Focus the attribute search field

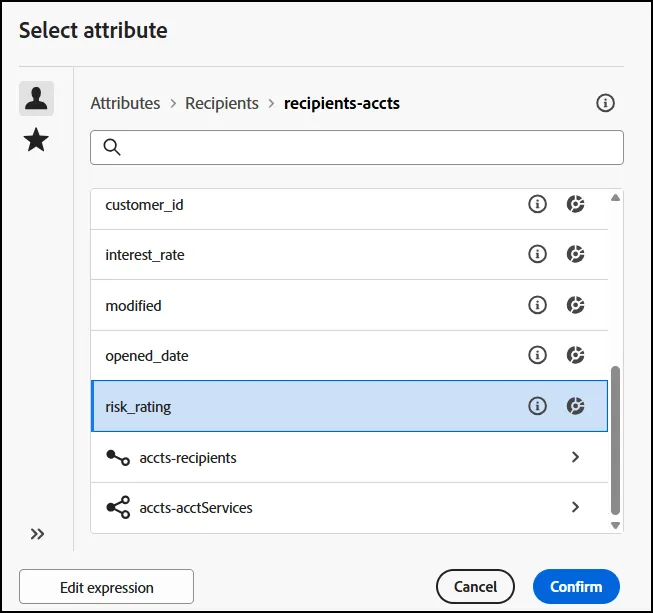[x=357, y=147]
